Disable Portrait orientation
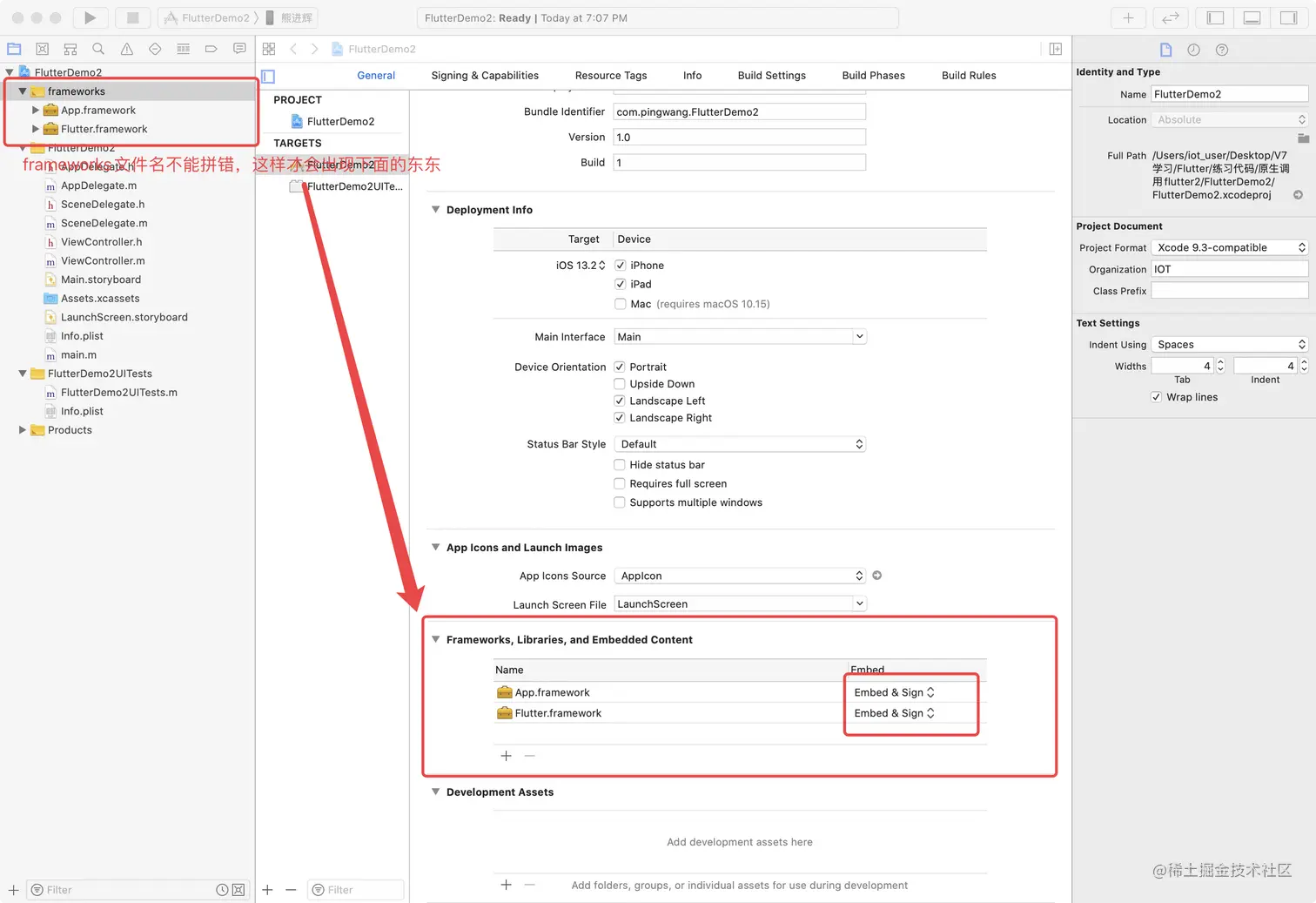 click(620, 367)
